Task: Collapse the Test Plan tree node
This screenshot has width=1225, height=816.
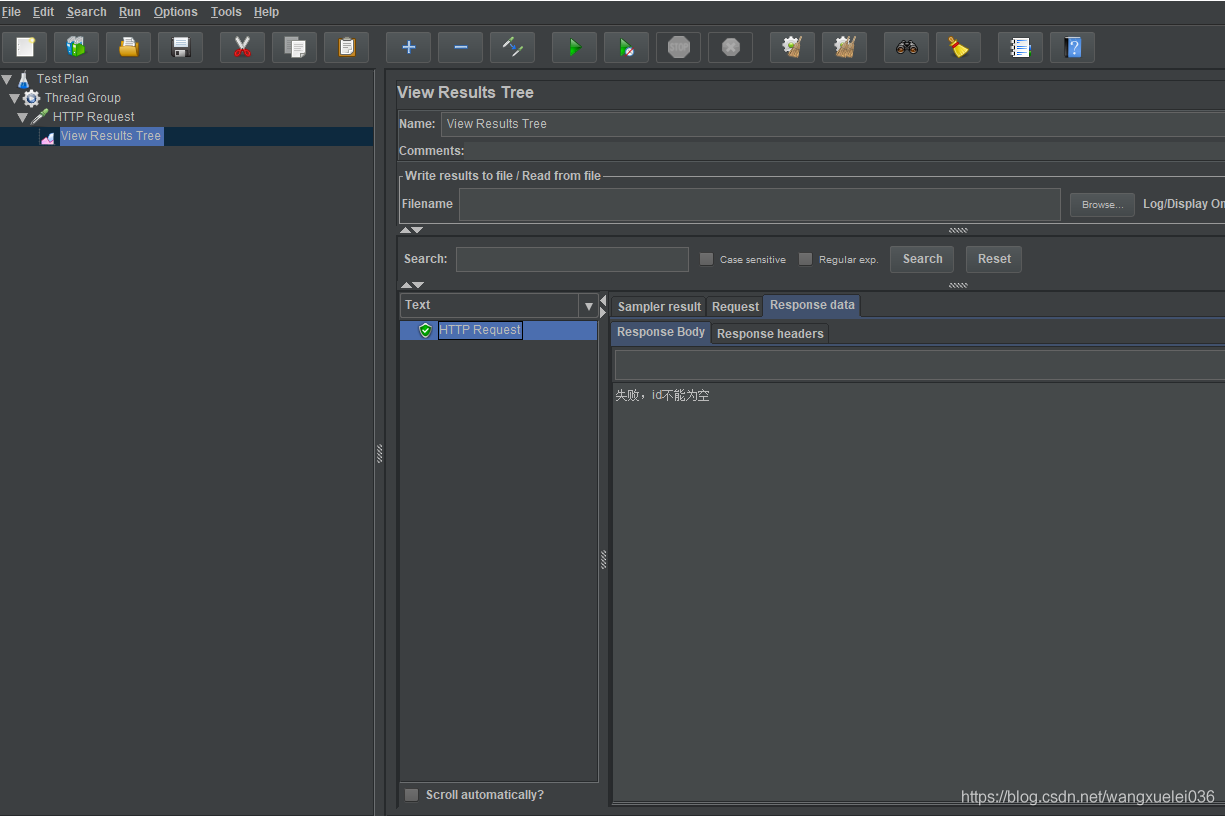Action: click(7, 79)
